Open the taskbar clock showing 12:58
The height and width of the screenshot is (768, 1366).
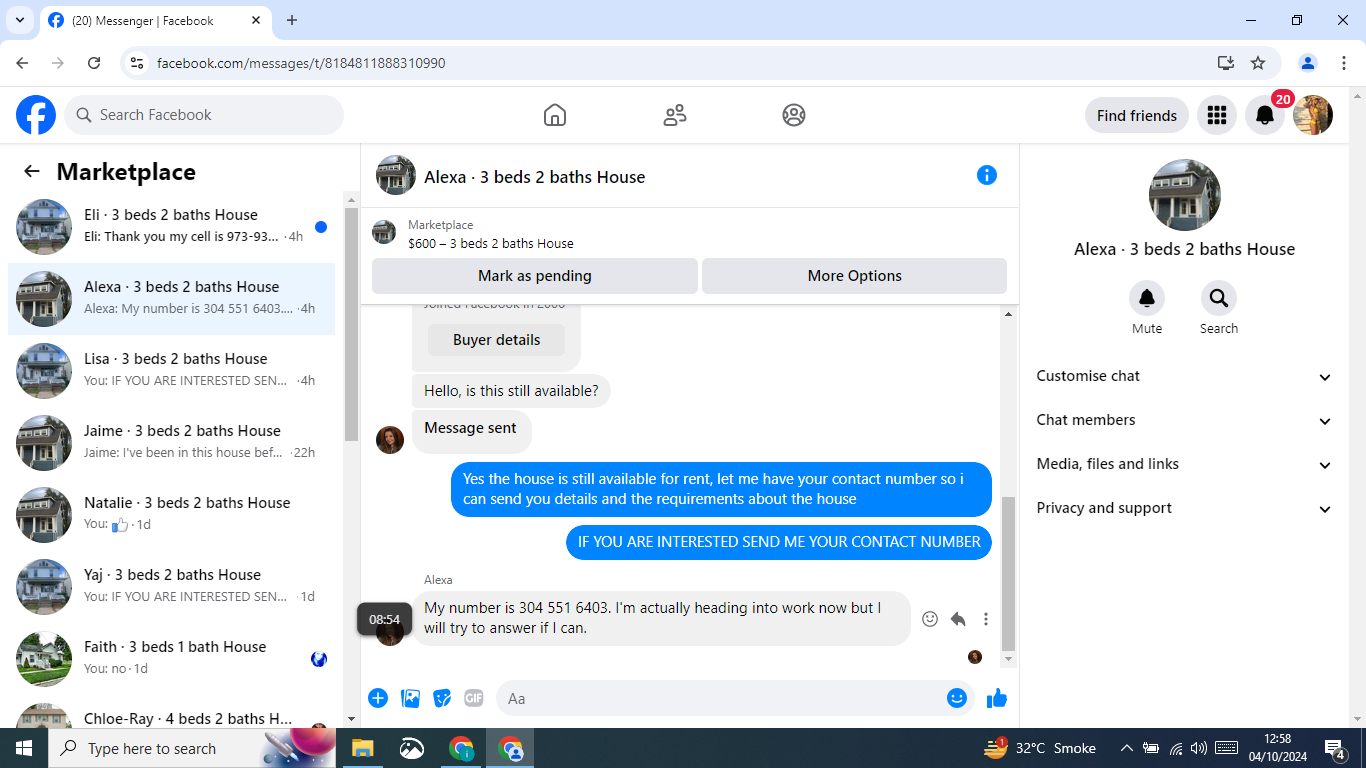point(1277,748)
